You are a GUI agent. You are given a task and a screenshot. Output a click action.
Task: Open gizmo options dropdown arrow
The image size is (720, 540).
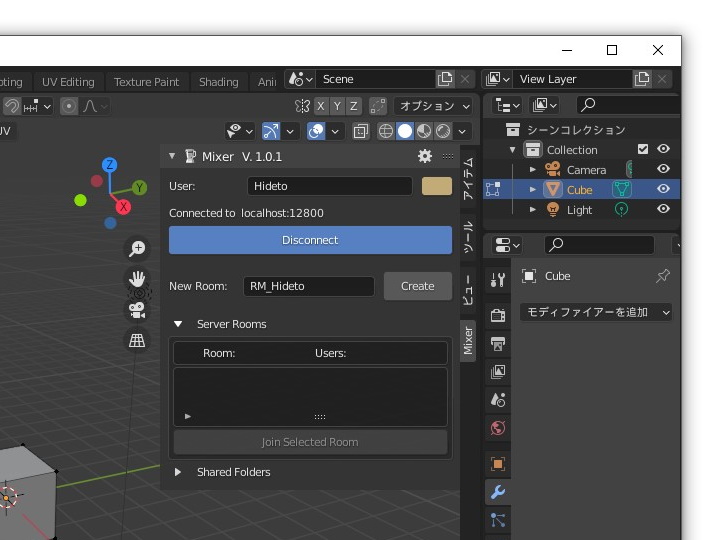pyautogui.click(x=290, y=132)
